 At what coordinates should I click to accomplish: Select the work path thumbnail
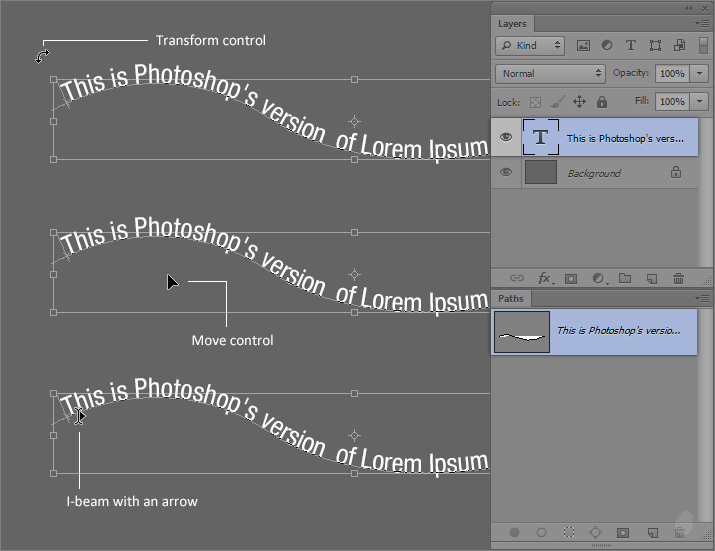[522, 331]
